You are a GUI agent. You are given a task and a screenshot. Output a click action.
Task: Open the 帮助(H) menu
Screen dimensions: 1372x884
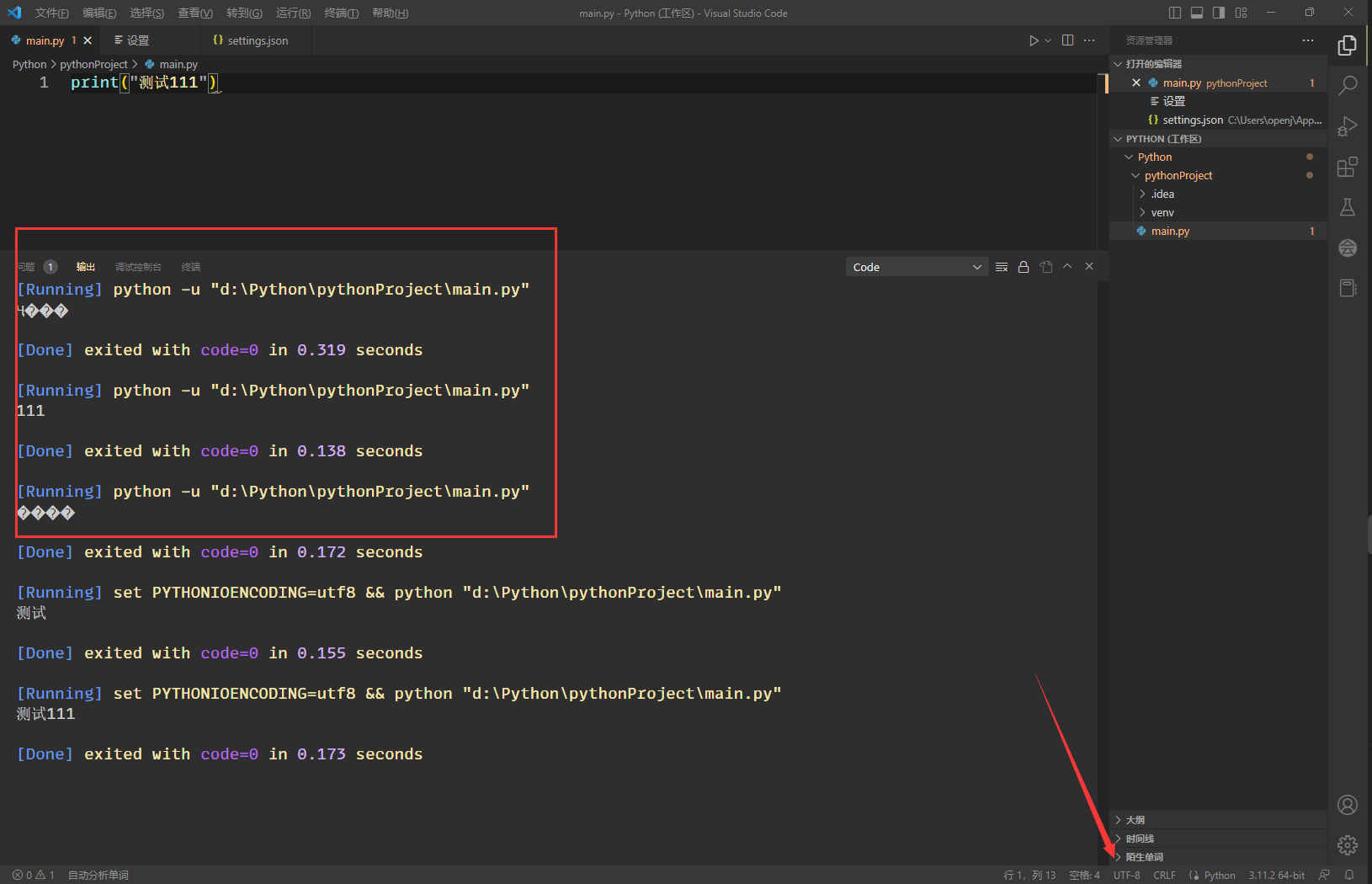point(390,13)
